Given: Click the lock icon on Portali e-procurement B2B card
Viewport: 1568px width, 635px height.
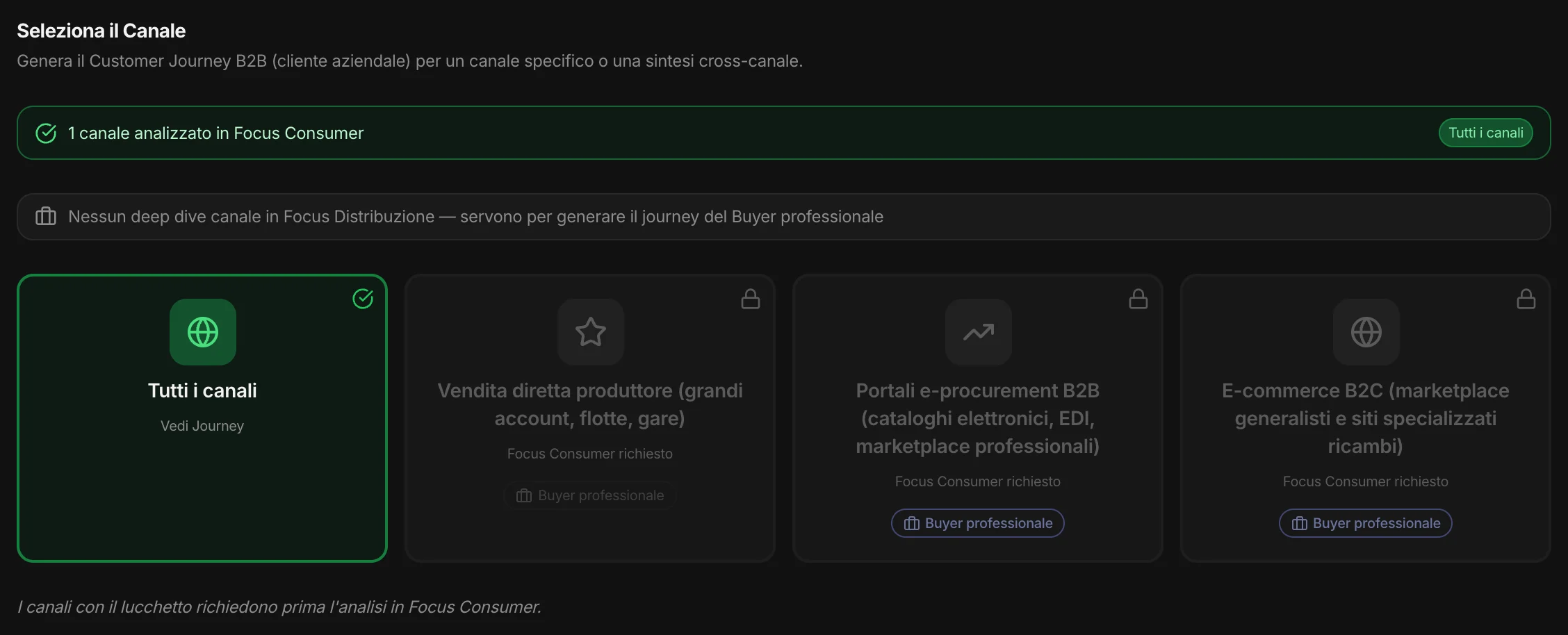Looking at the screenshot, I should point(1138,299).
